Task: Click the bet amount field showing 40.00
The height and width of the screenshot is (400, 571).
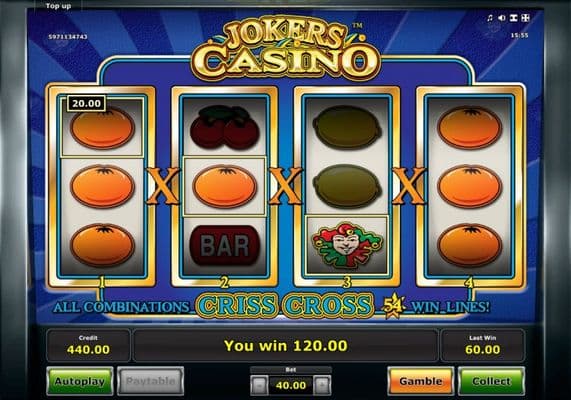Action: (x=291, y=385)
